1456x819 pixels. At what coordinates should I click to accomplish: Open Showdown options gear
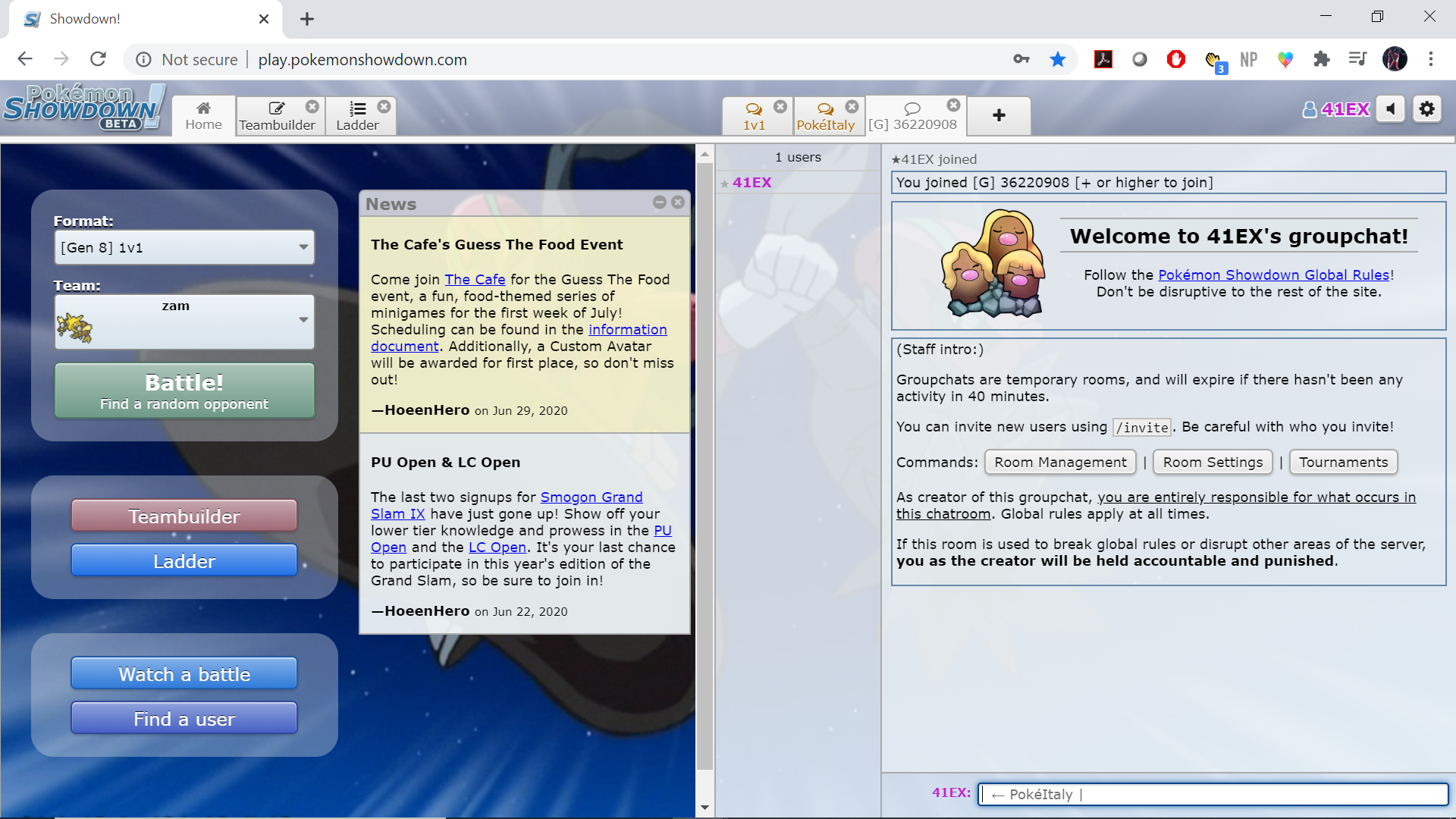click(1427, 109)
